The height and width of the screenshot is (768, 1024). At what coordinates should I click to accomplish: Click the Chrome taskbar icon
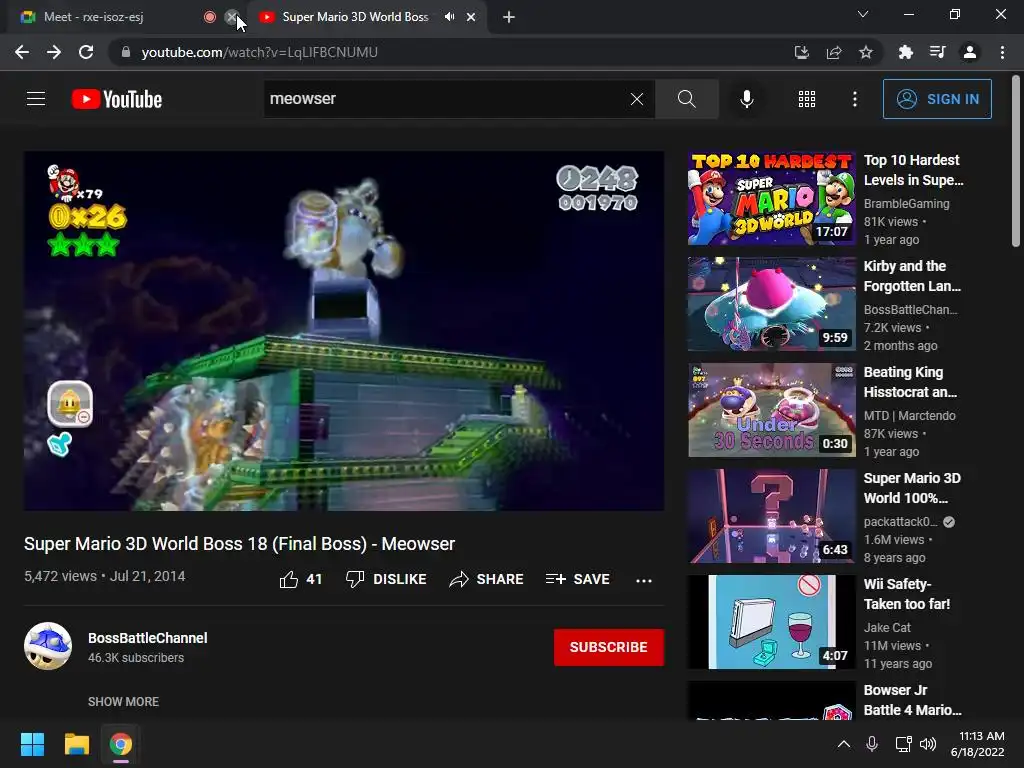coord(121,744)
